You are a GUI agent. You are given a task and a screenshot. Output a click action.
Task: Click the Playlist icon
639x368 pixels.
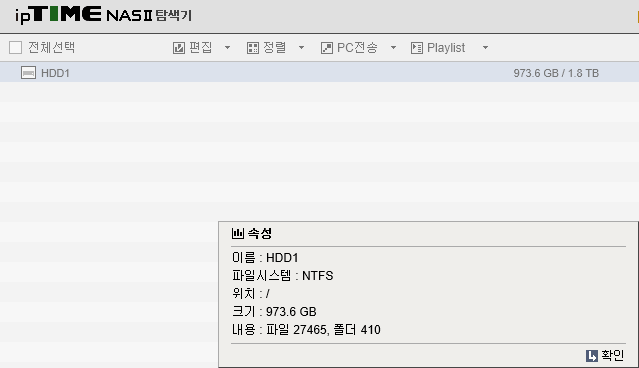pyautogui.click(x=416, y=48)
